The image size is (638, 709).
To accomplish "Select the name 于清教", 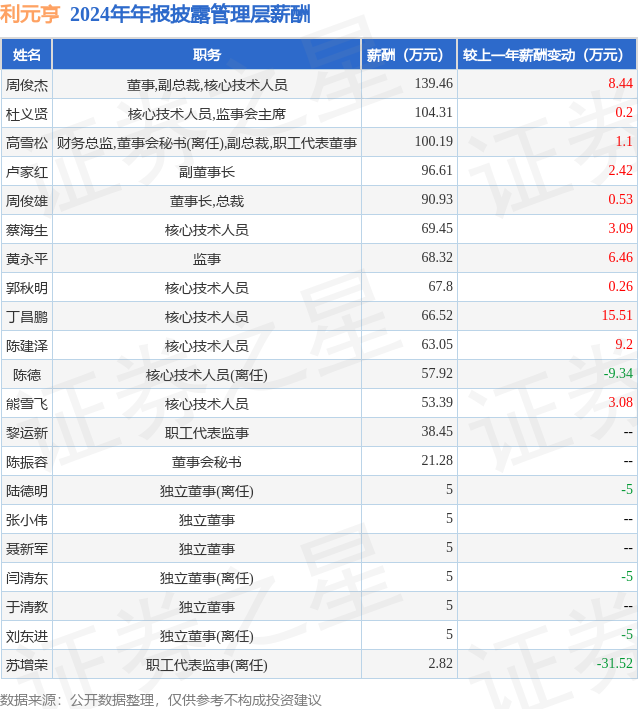I will (27, 607).
